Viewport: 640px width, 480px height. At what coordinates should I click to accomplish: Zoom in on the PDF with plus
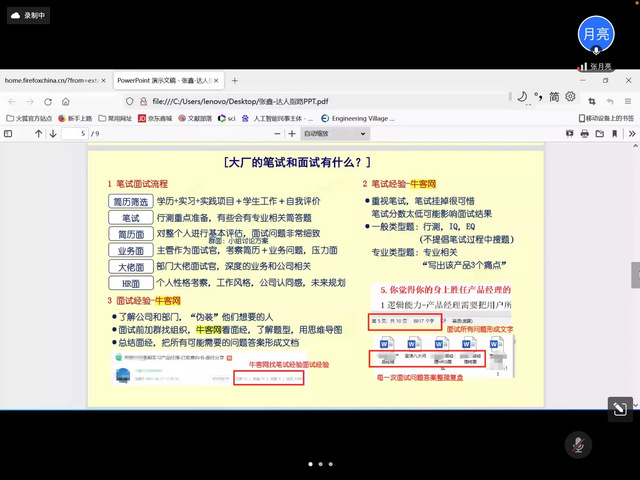click(x=292, y=133)
